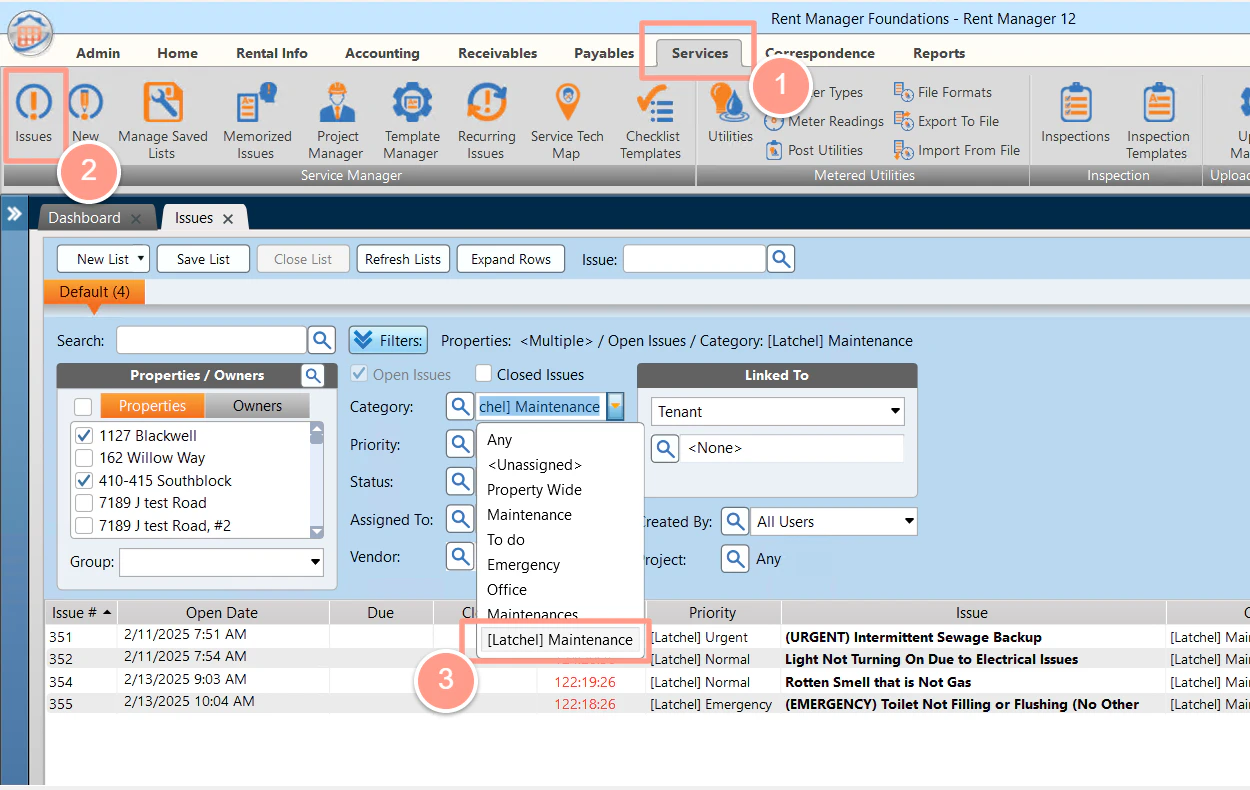Open Memorized Issues
The height and width of the screenshot is (790, 1250).
257,120
